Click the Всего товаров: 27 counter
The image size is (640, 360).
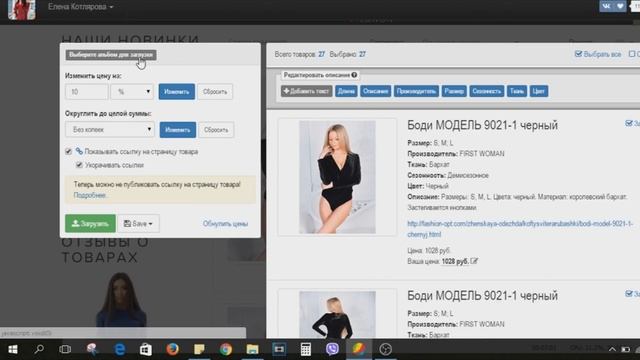pyautogui.click(x=300, y=54)
